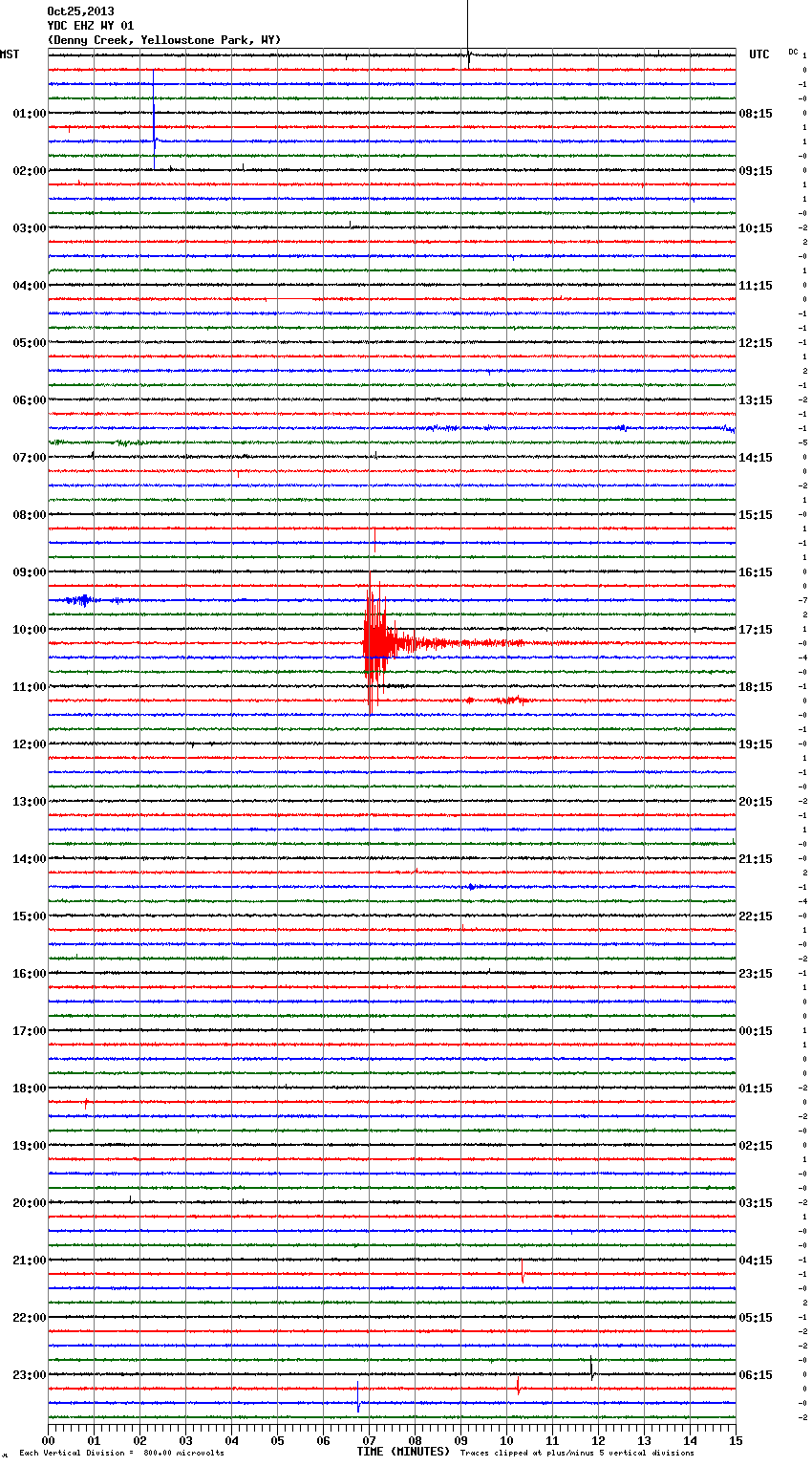Click the 10:15 UTC time label
The height and width of the screenshot is (1466, 812).
[756, 228]
